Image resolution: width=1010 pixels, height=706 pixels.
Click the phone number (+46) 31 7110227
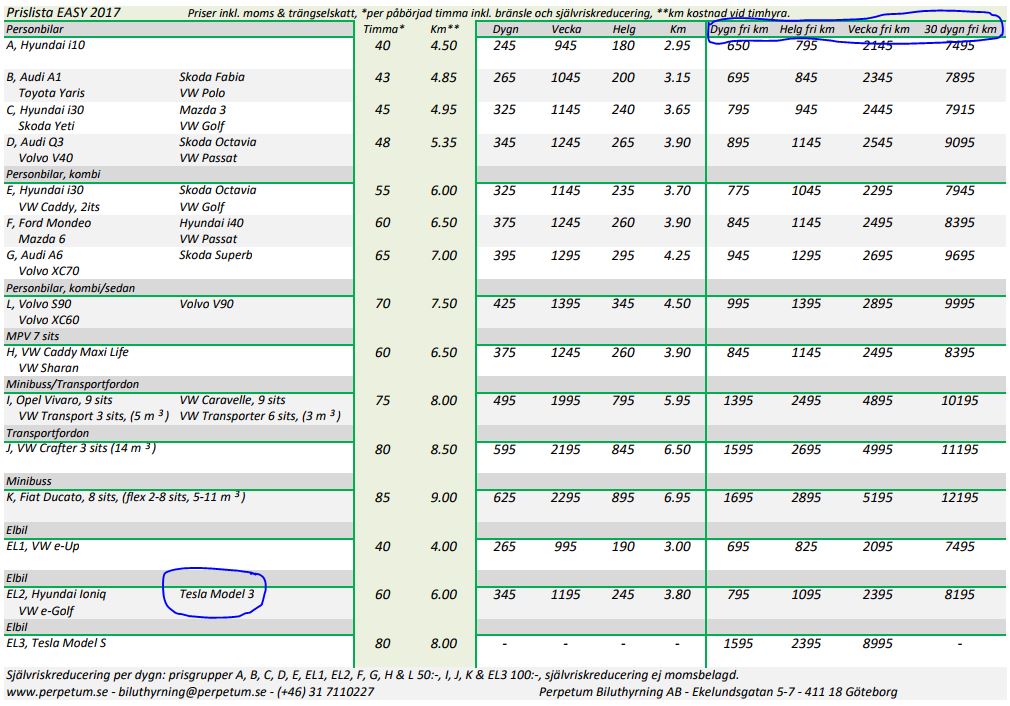[x=326, y=692]
